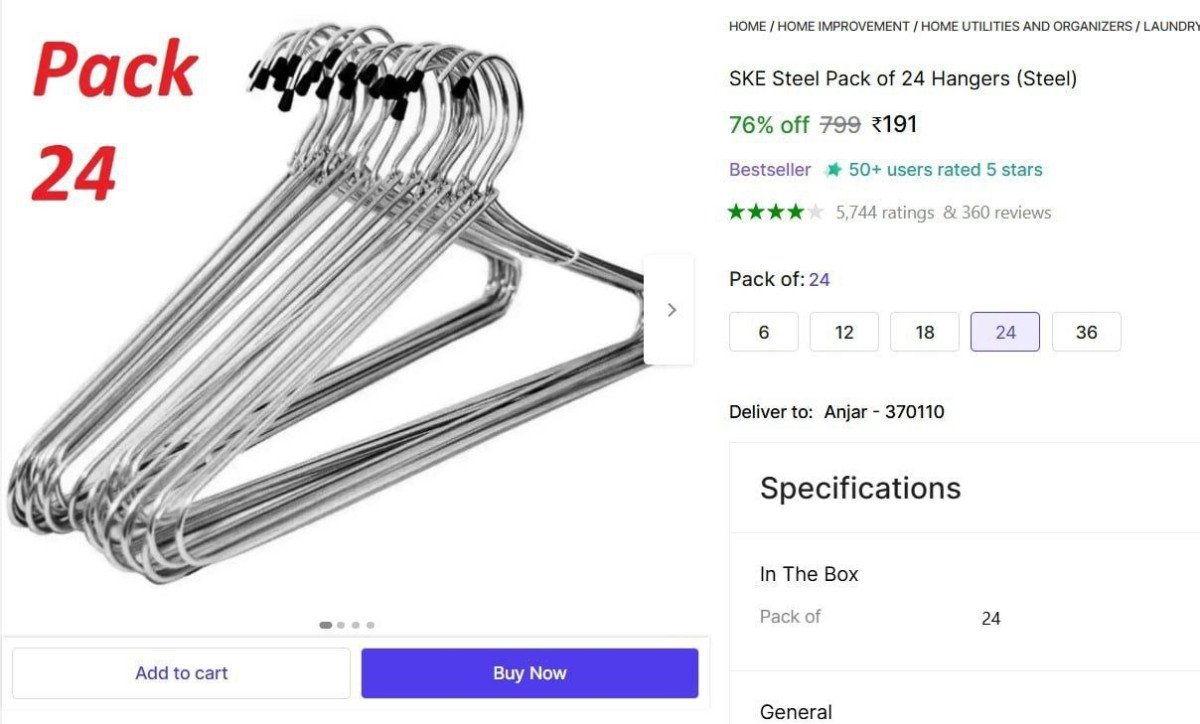The image size is (1200, 724).
Task: Click the second image carousel dot
Action: 341,625
